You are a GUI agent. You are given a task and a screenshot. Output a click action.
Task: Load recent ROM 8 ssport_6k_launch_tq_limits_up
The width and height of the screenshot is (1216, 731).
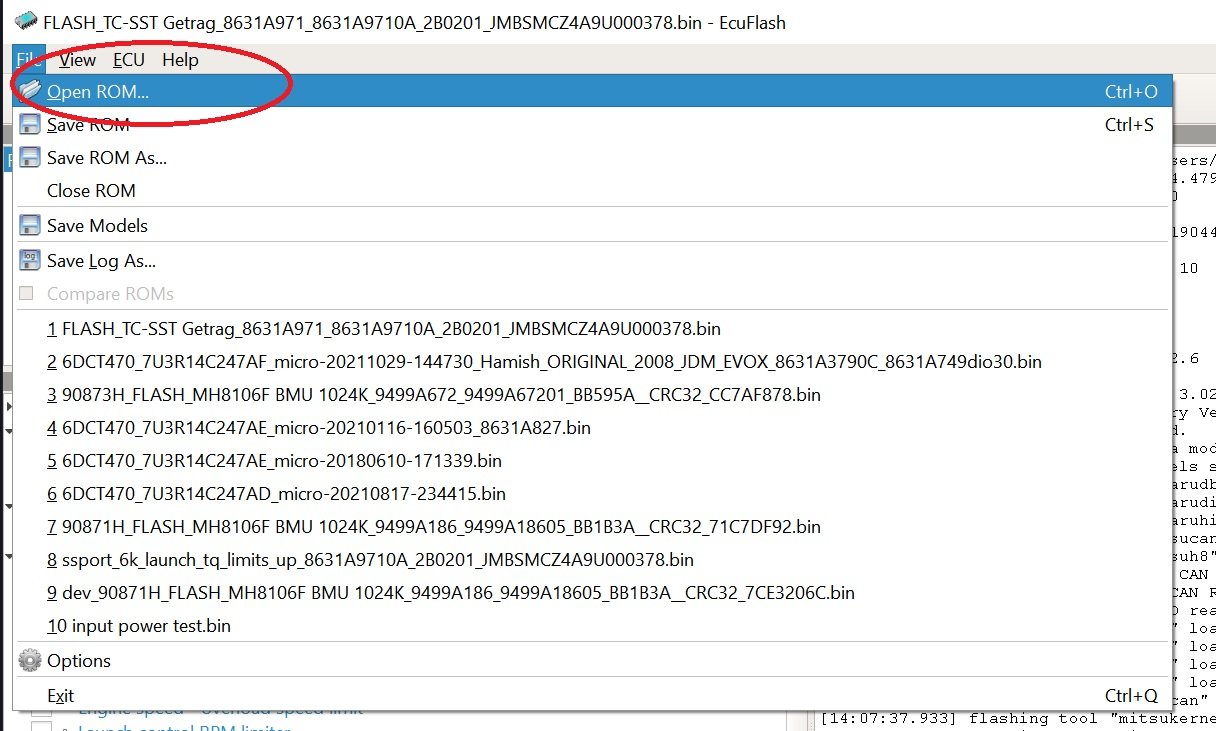pos(592,560)
